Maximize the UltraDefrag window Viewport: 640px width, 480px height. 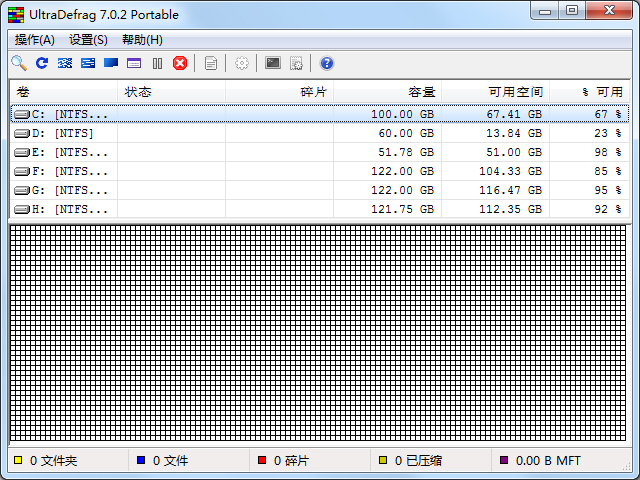pos(572,11)
